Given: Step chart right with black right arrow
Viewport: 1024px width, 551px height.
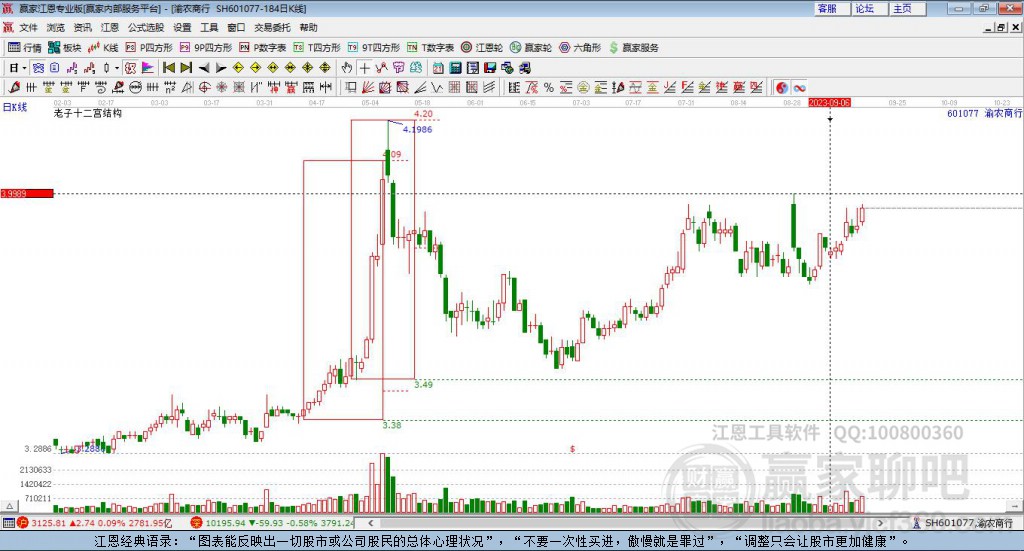Looking at the screenshot, I should pyautogui.click(x=221, y=68).
